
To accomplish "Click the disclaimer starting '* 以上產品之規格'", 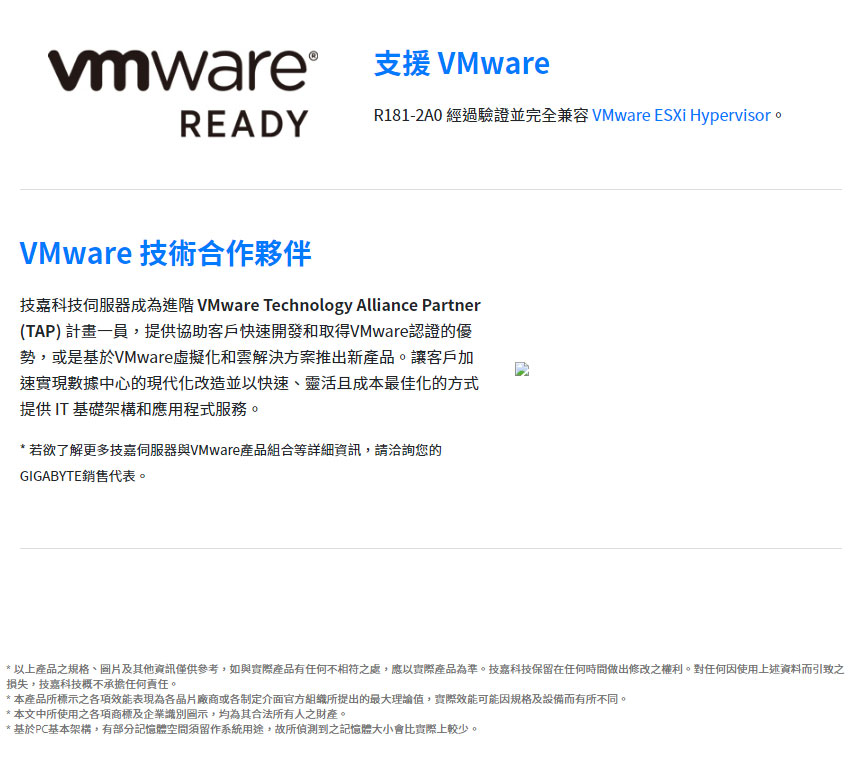I will point(425,669).
